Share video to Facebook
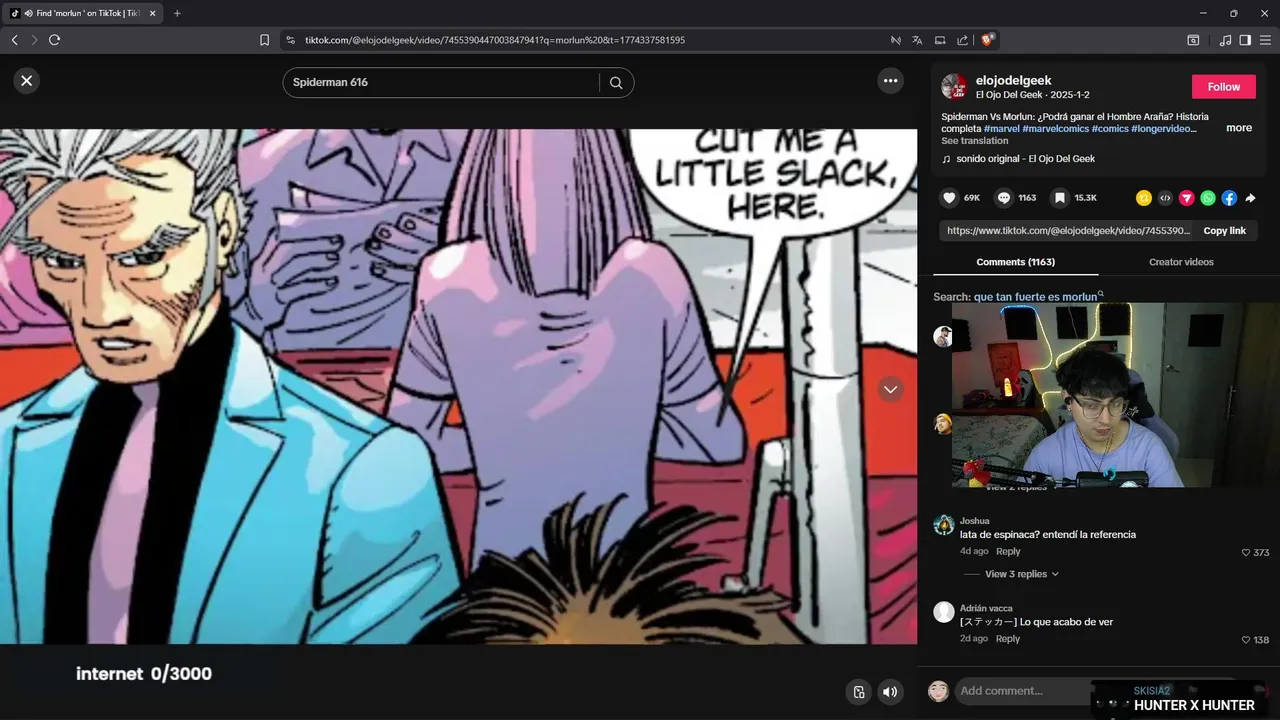1280x720 pixels. pos(1229,198)
